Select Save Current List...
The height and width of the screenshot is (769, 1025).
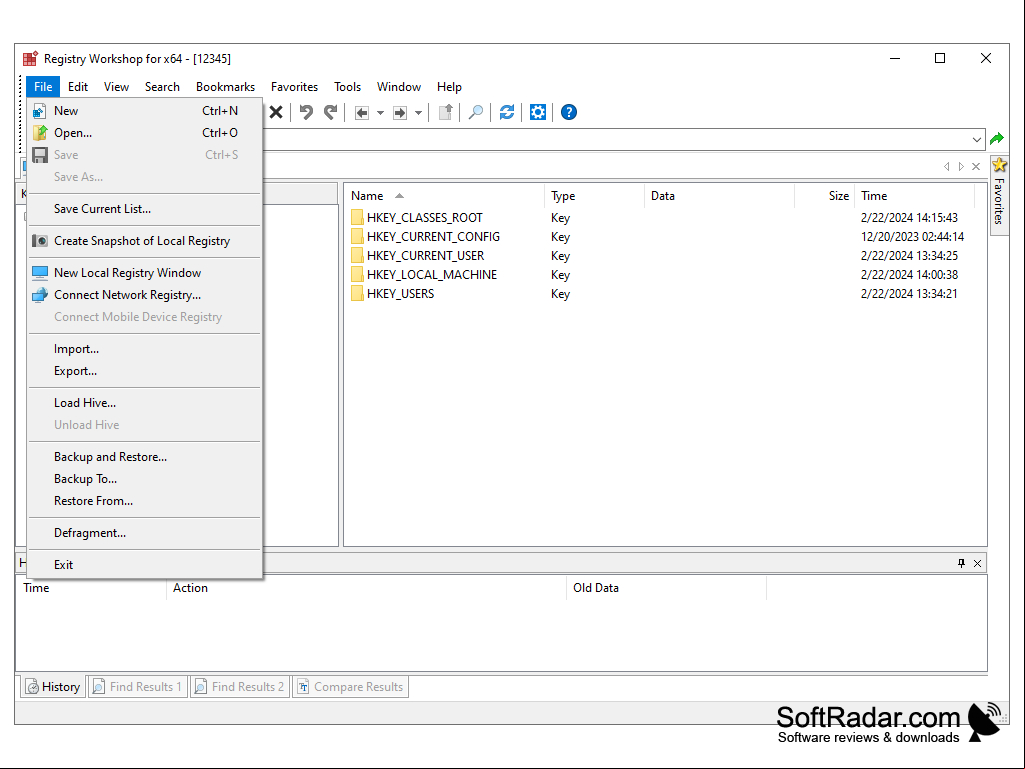pos(145,209)
